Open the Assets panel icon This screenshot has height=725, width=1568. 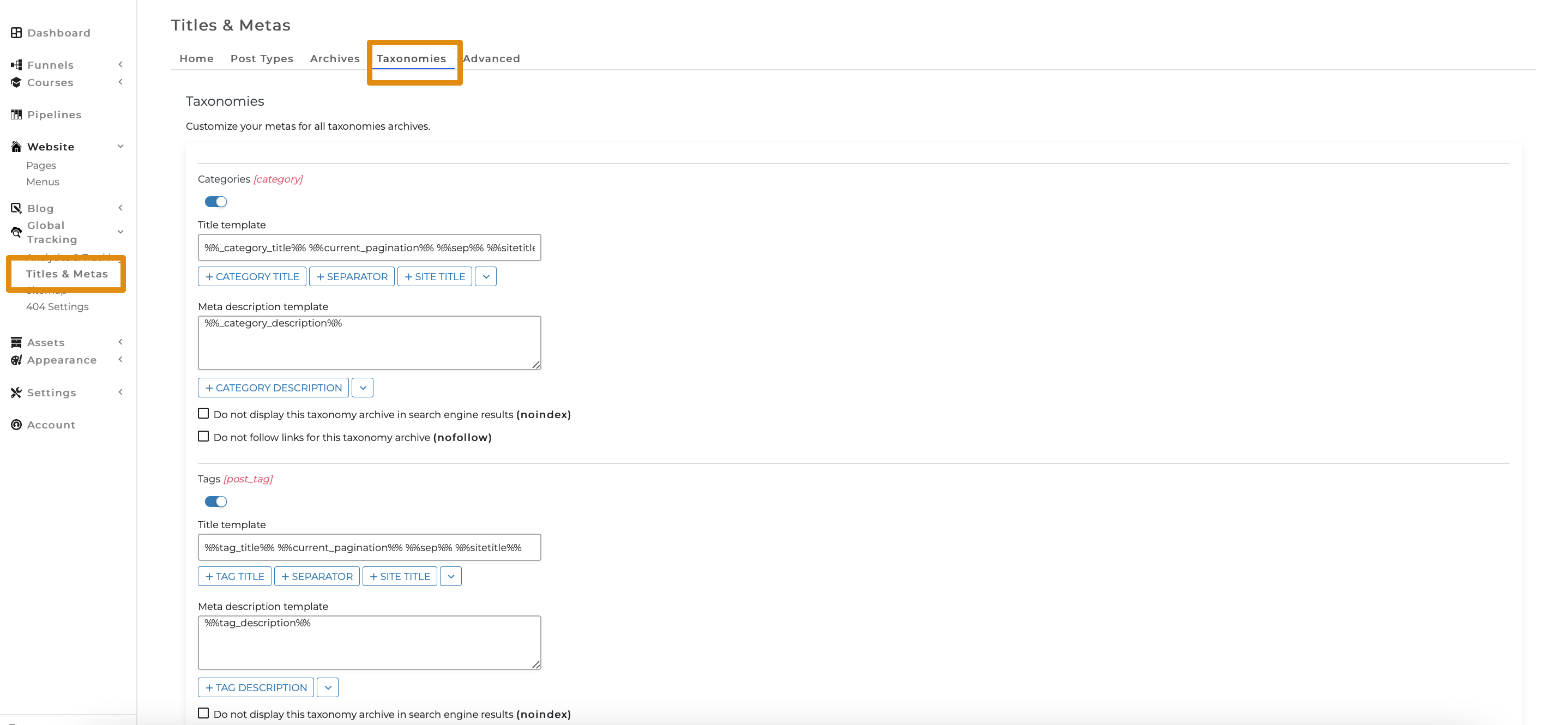coord(16,342)
